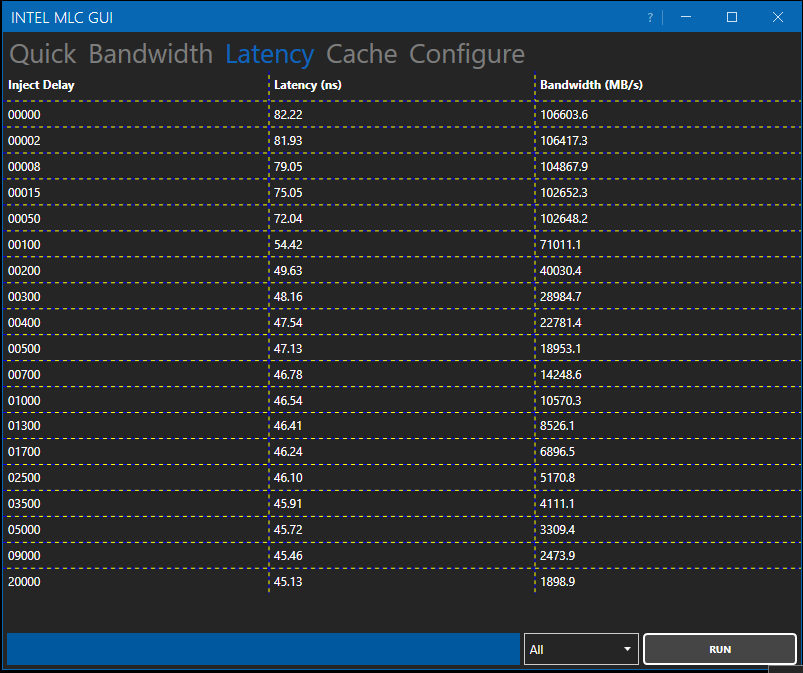Select latency value 79.05

pyautogui.click(x=288, y=167)
